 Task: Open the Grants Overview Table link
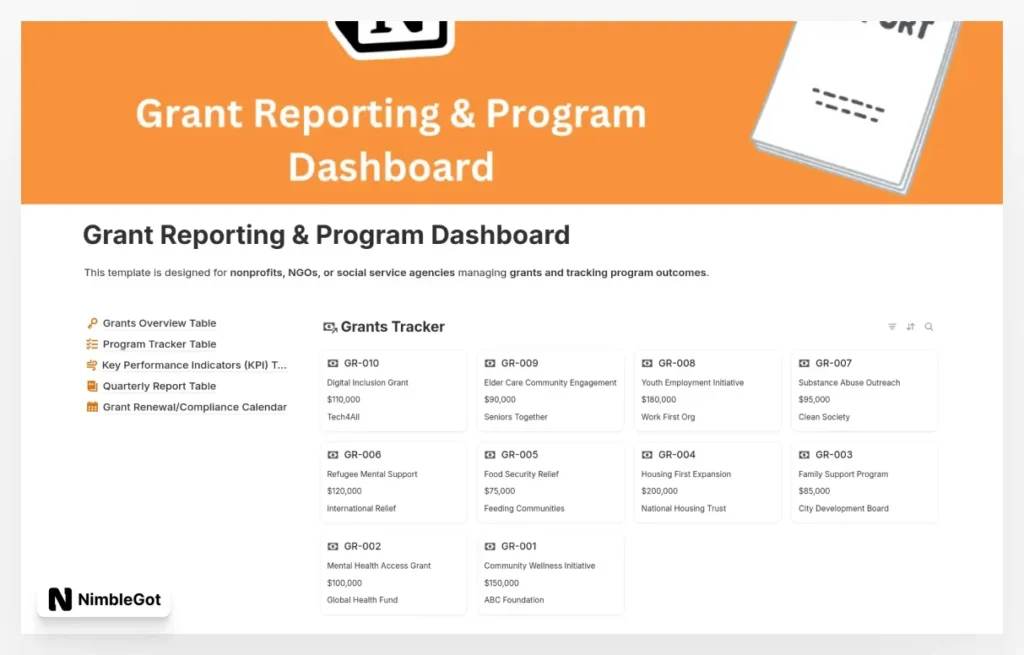pyautogui.click(x=159, y=322)
